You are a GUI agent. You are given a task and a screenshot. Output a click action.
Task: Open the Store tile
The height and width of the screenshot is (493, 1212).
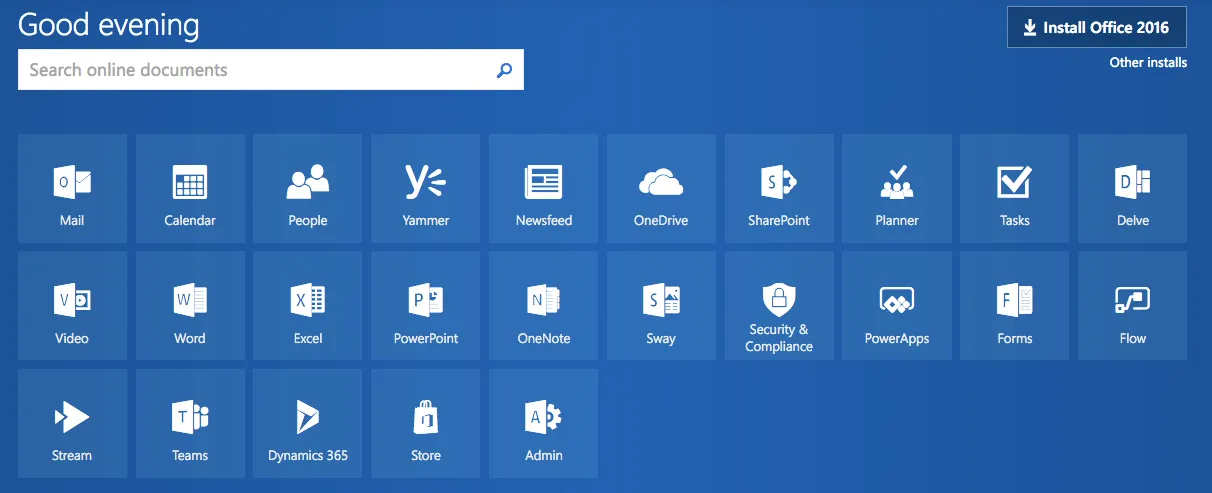pos(426,423)
